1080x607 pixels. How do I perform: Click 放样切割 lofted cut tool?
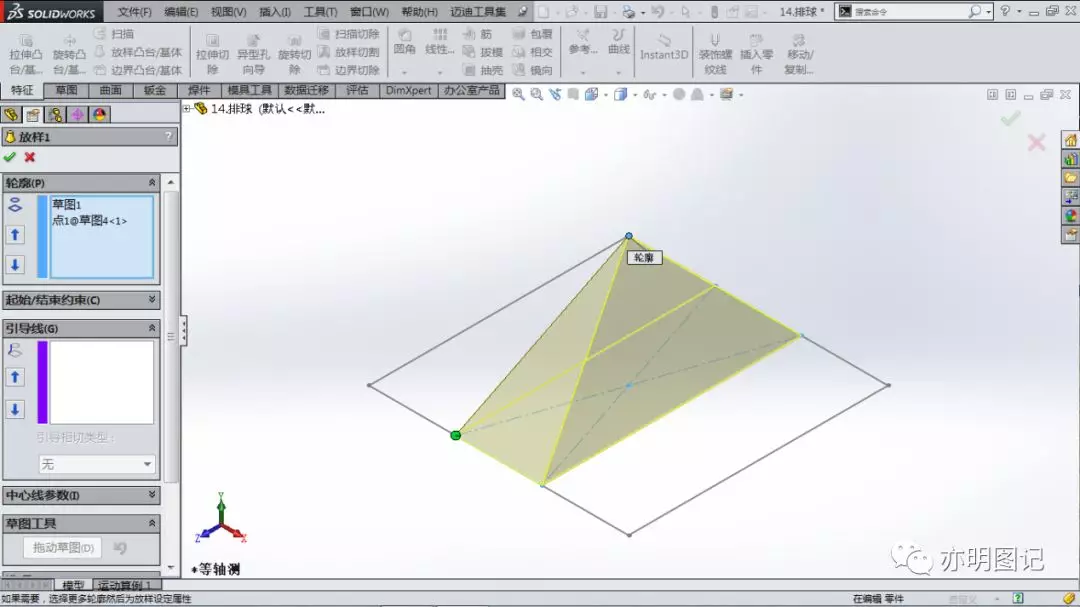(x=349, y=52)
